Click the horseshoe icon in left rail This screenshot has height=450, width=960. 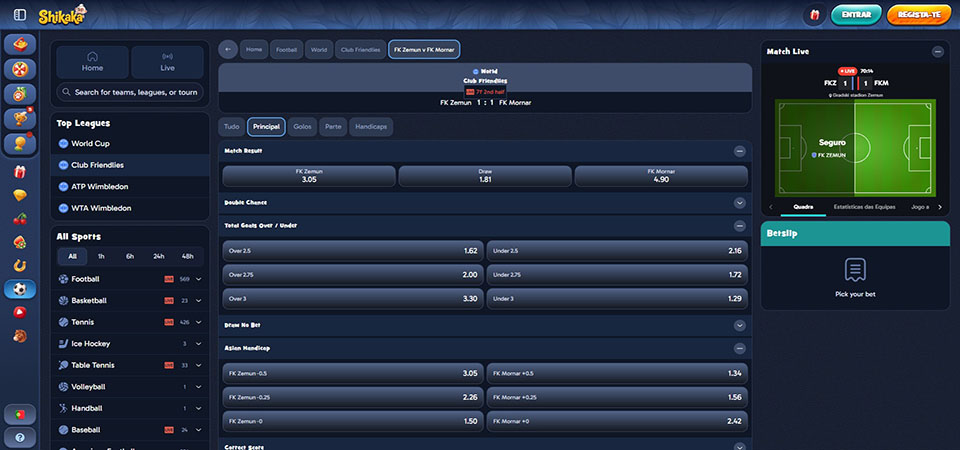pyautogui.click(x=20, y=265)
